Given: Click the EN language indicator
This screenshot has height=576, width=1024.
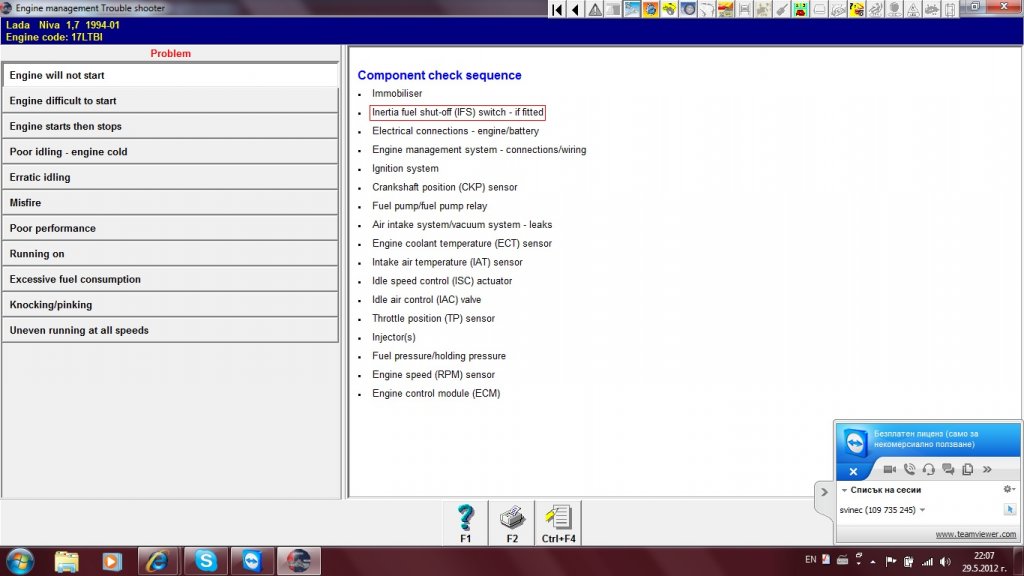Looking at the screenshot, I should [810, 560].
